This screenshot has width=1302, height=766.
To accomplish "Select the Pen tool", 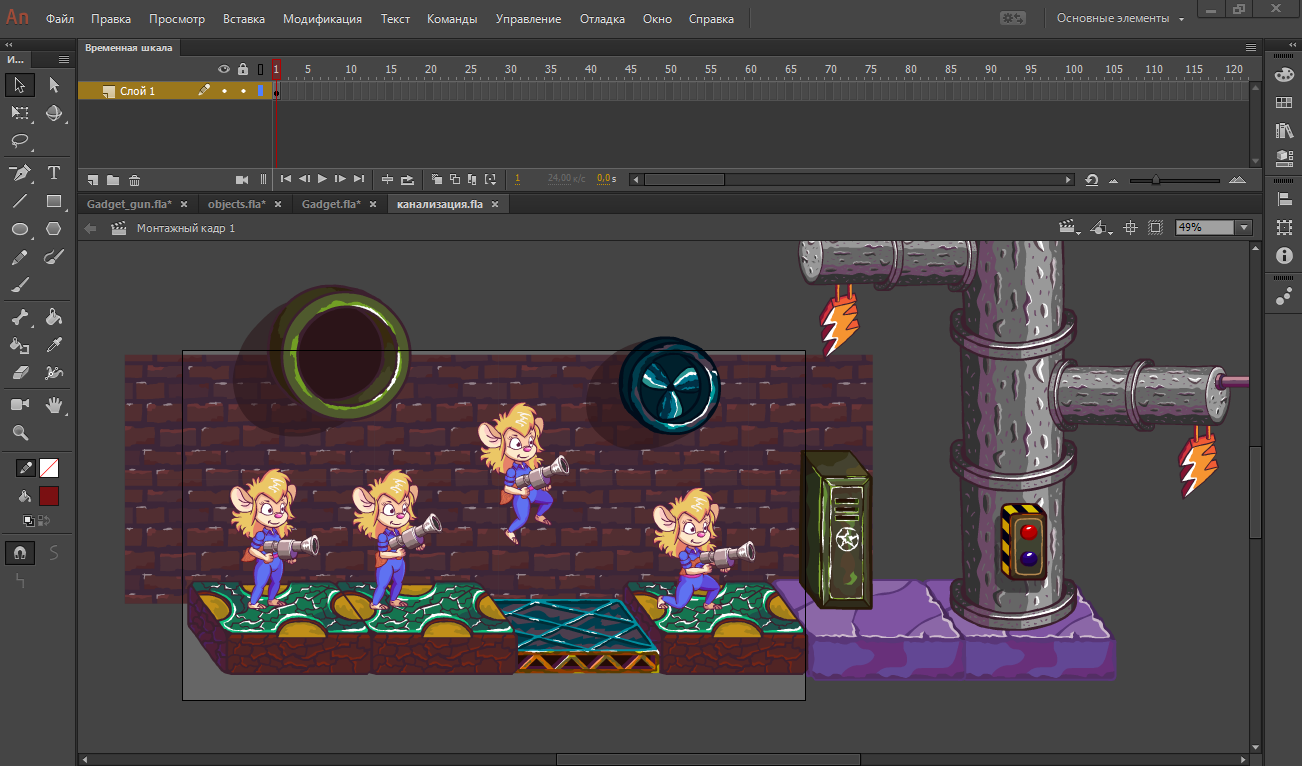I will [20, 173].
